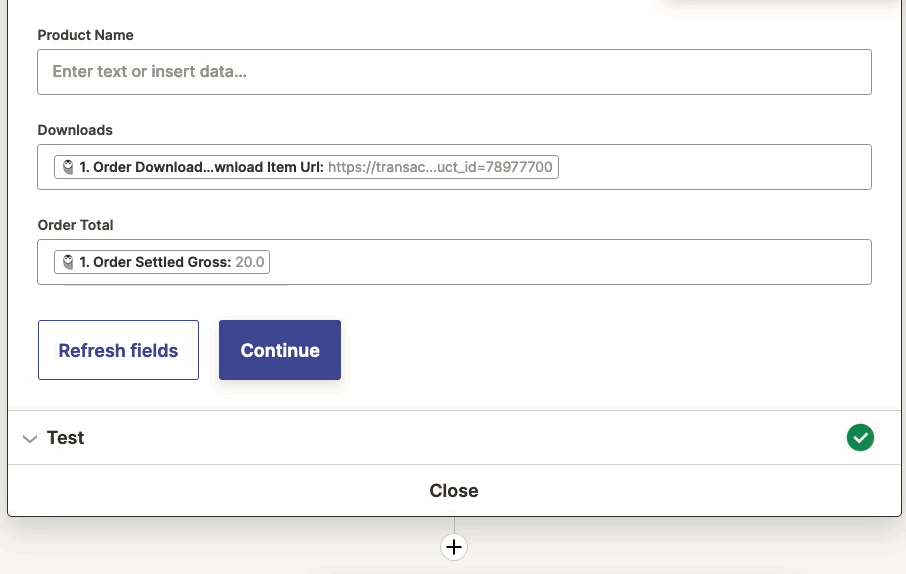Click the Refresh fields button

(x=118, y=350)
